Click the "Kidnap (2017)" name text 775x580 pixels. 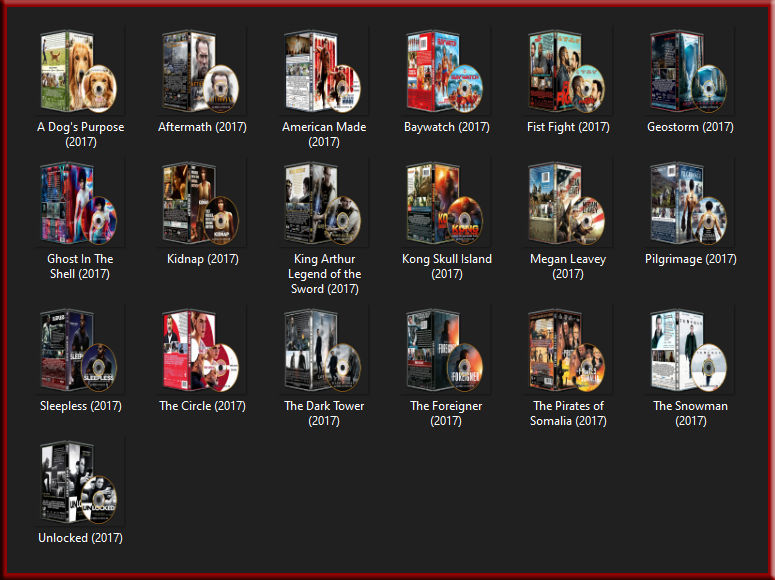203,259
